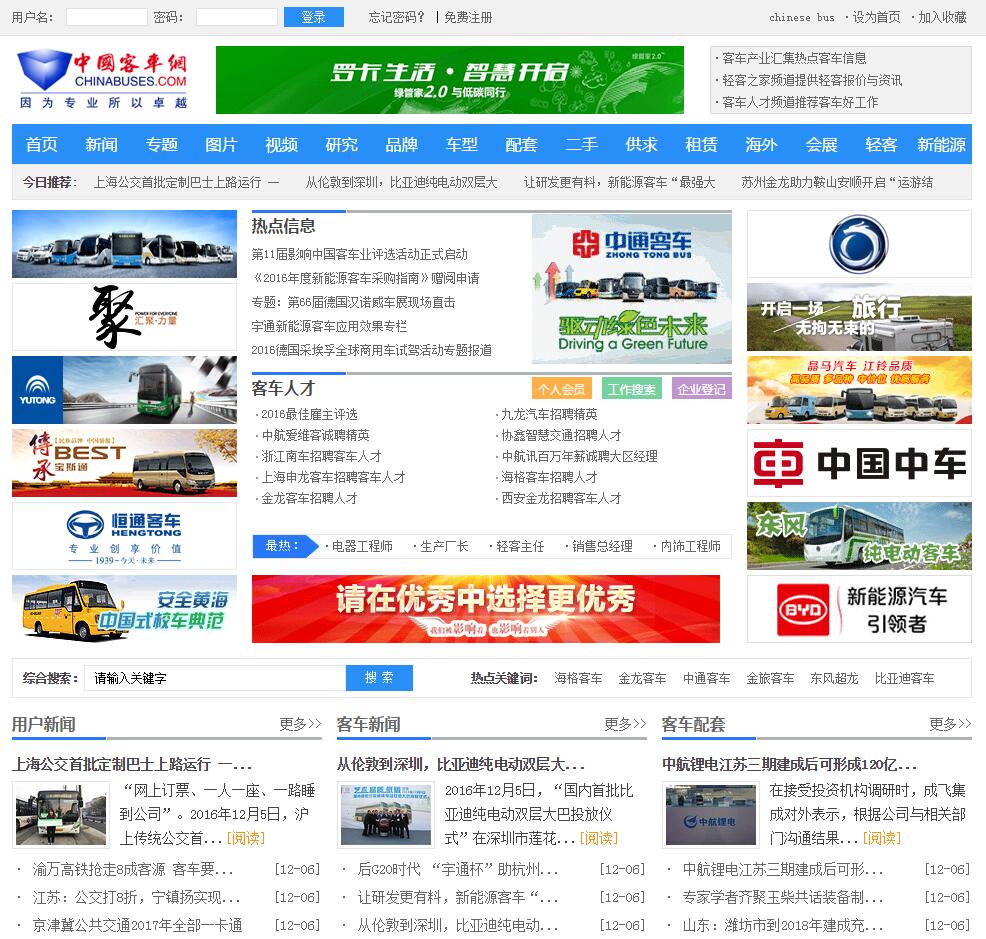Open the 新闻 nav item
Screen dimensions: 986x939
pos(101,145)
